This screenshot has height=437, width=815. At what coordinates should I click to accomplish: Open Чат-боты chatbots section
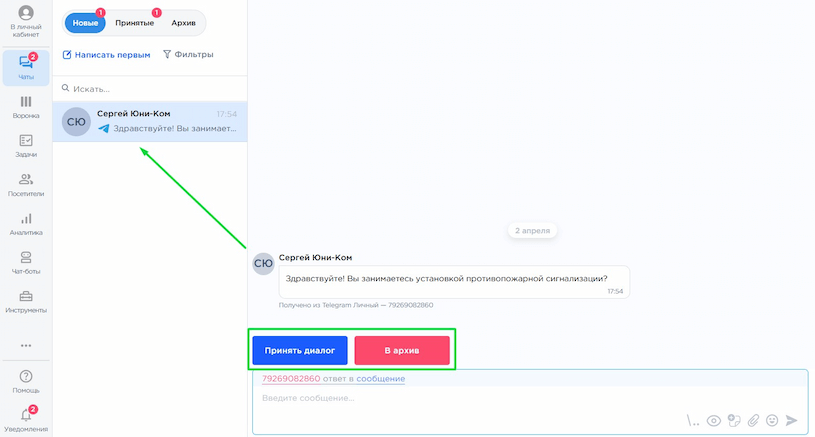coord(26,262)
